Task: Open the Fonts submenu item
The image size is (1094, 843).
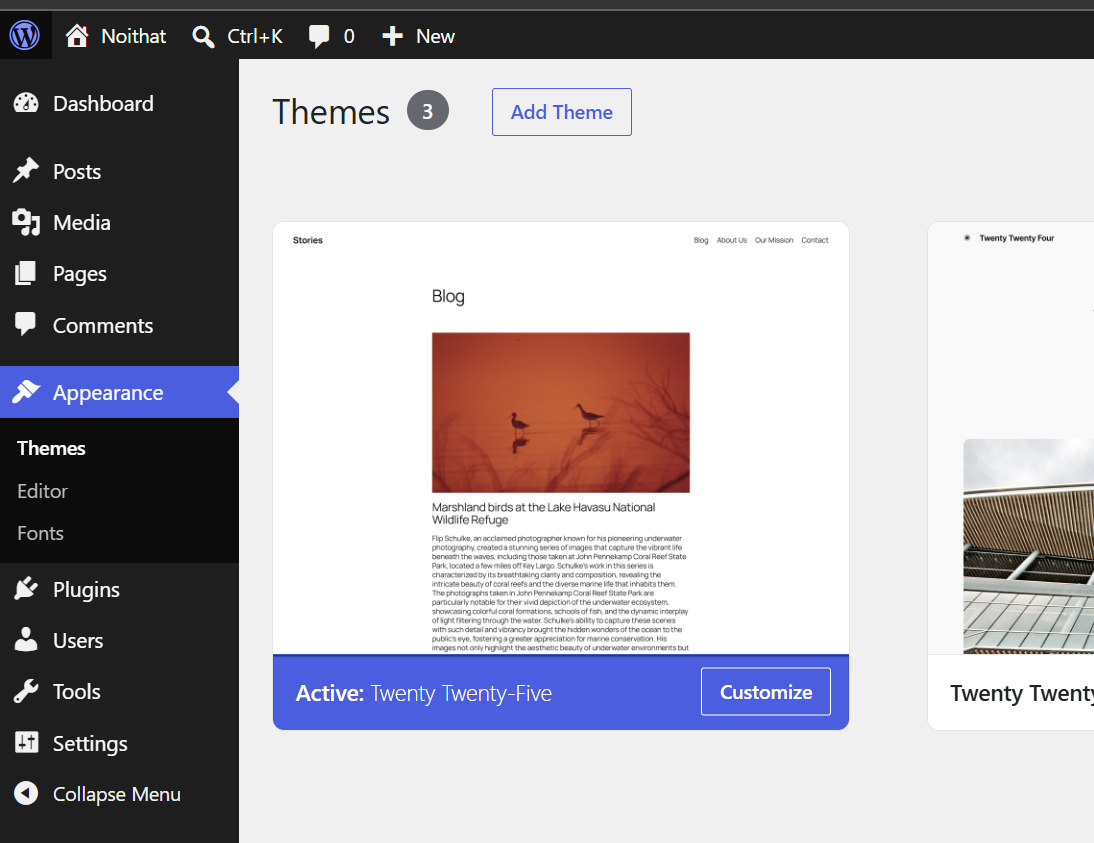Action: click(x=40, y=533)
